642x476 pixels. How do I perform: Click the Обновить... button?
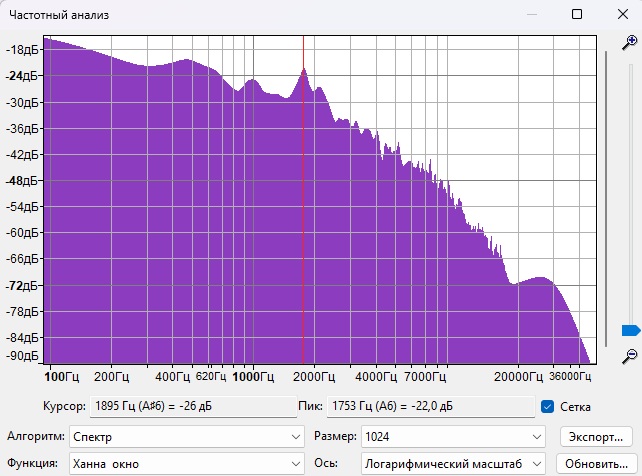(596, 464)
